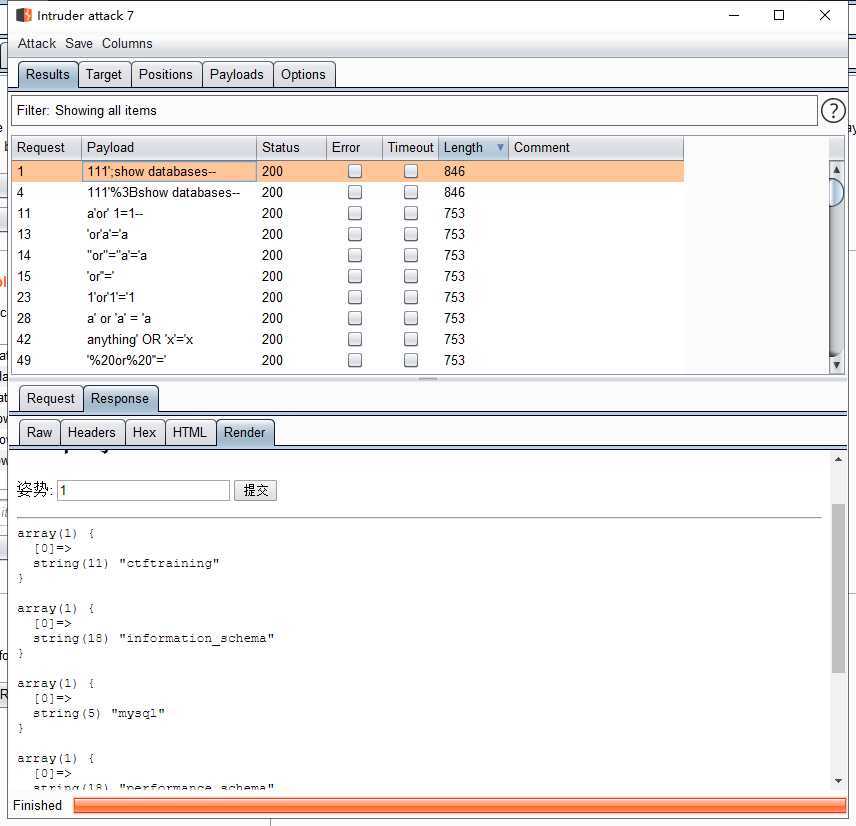Select row with payload a'or' 1=1--
Screen dimensions: 856x826
pyautogui.click(x=347, y=213)
